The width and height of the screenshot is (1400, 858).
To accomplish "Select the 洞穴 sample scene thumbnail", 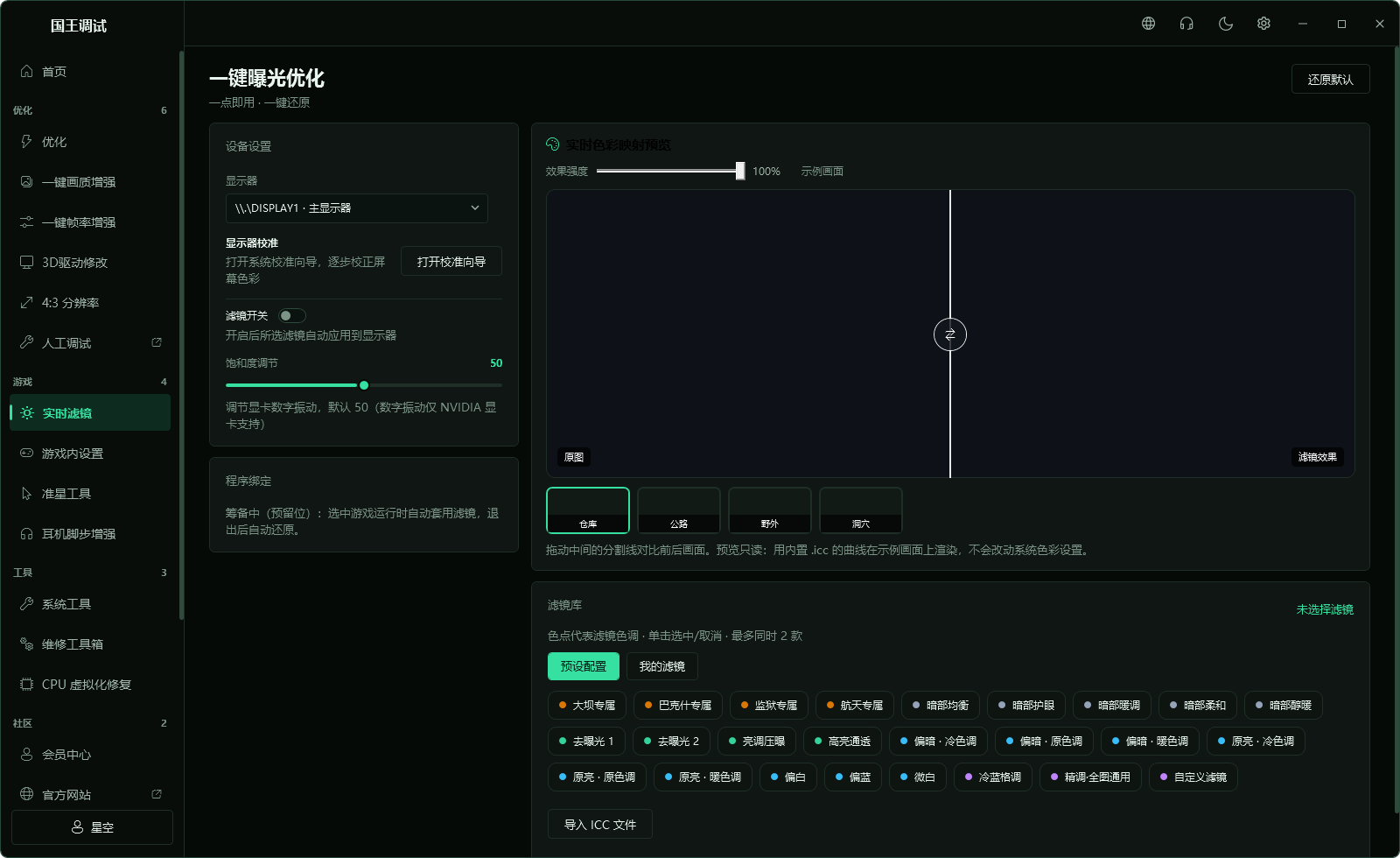I will [x=861, y=510].
